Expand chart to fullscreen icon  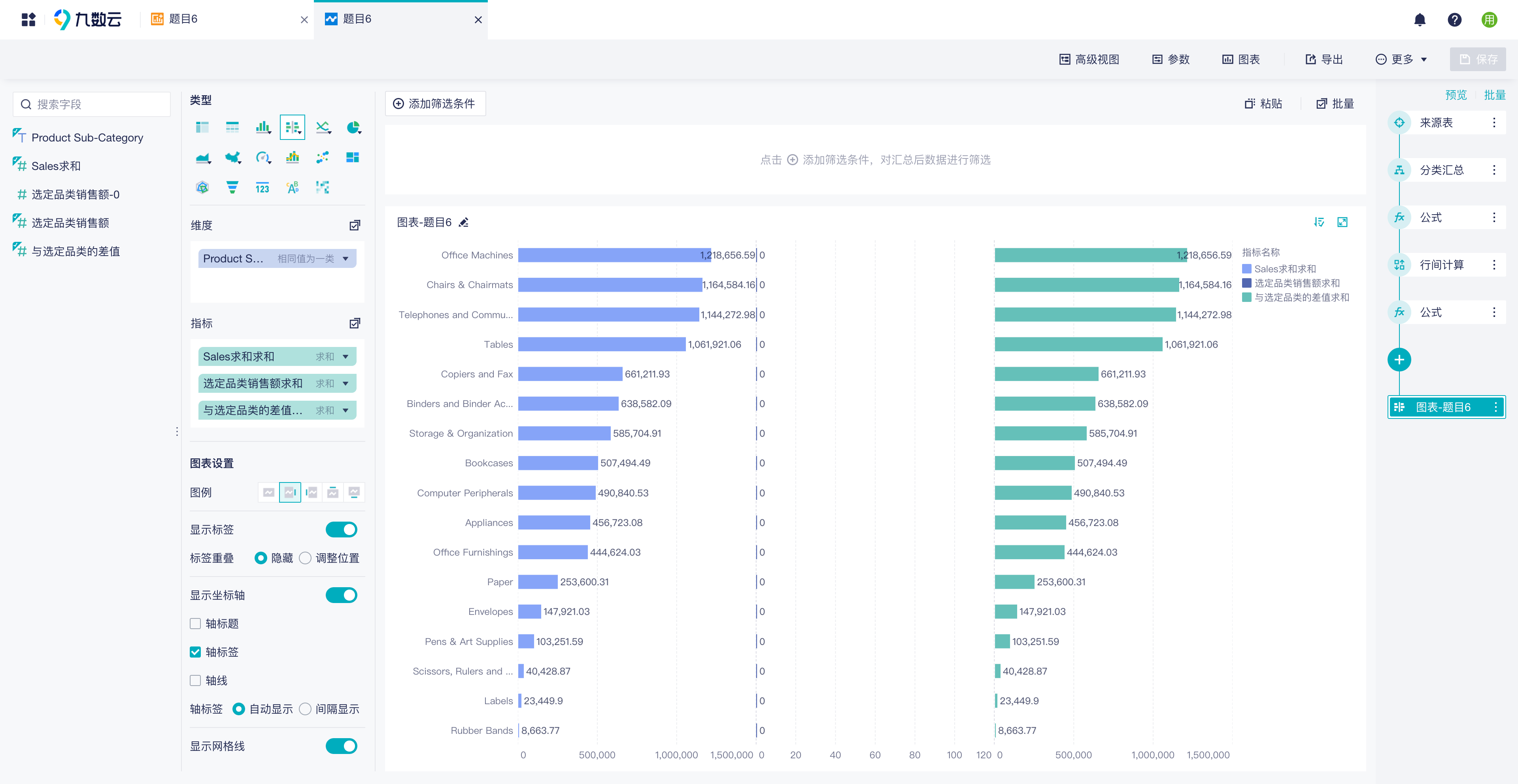(1342, 222)
